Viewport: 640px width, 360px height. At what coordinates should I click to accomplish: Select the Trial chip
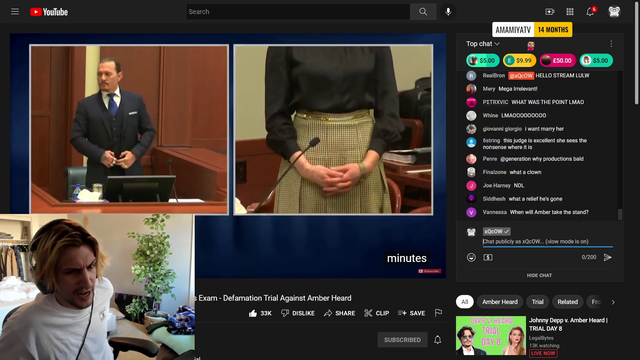pyautogui.click(x=538, y=302)
